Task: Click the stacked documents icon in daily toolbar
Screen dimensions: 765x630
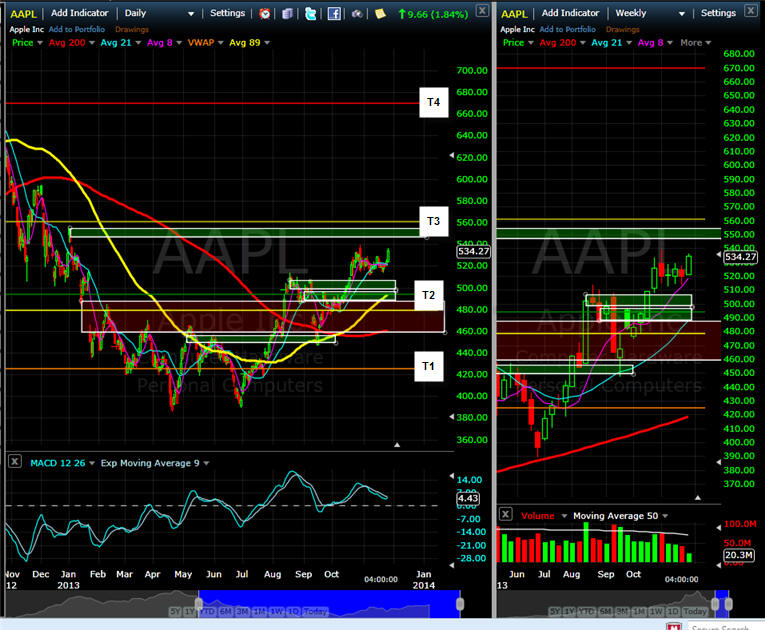Action: tap(287, 14)
